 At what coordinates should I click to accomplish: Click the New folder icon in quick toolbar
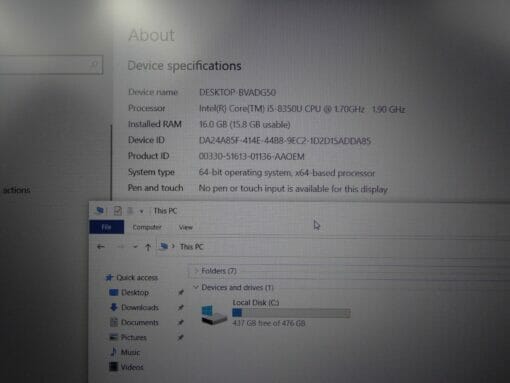coord(130,211)
